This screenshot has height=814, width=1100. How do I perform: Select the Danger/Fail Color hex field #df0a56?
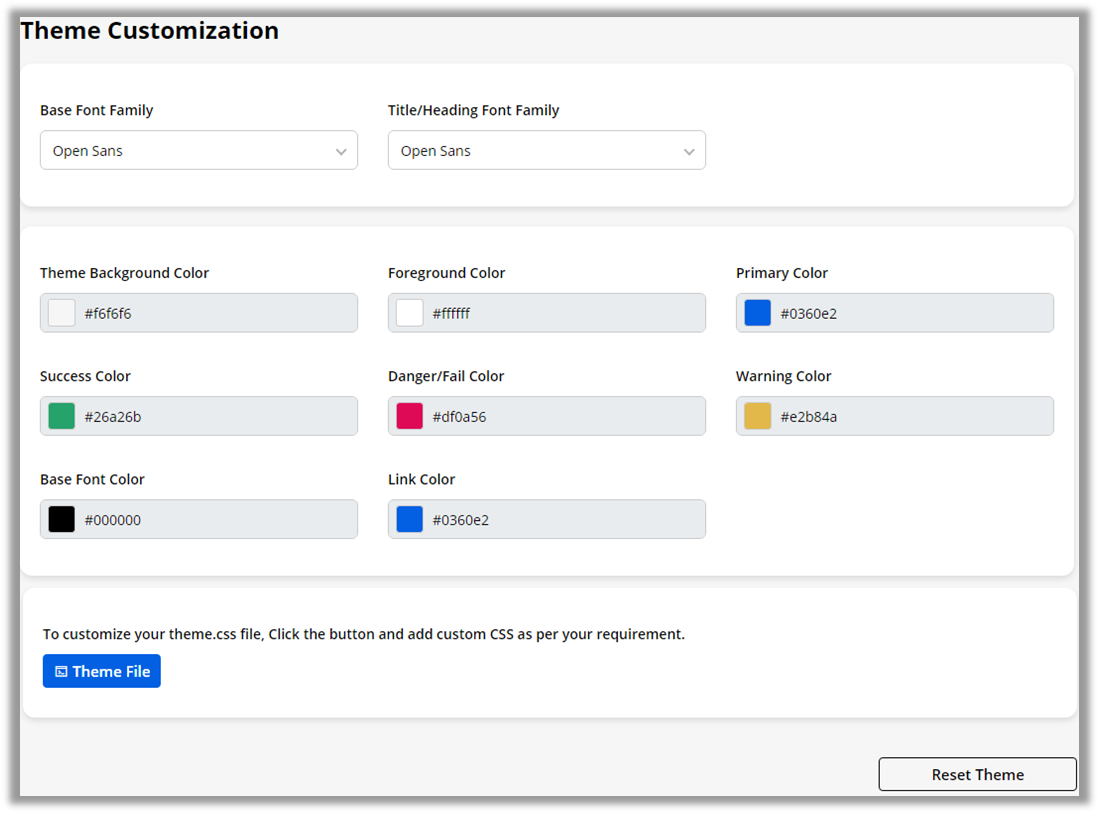click(562, 416)
